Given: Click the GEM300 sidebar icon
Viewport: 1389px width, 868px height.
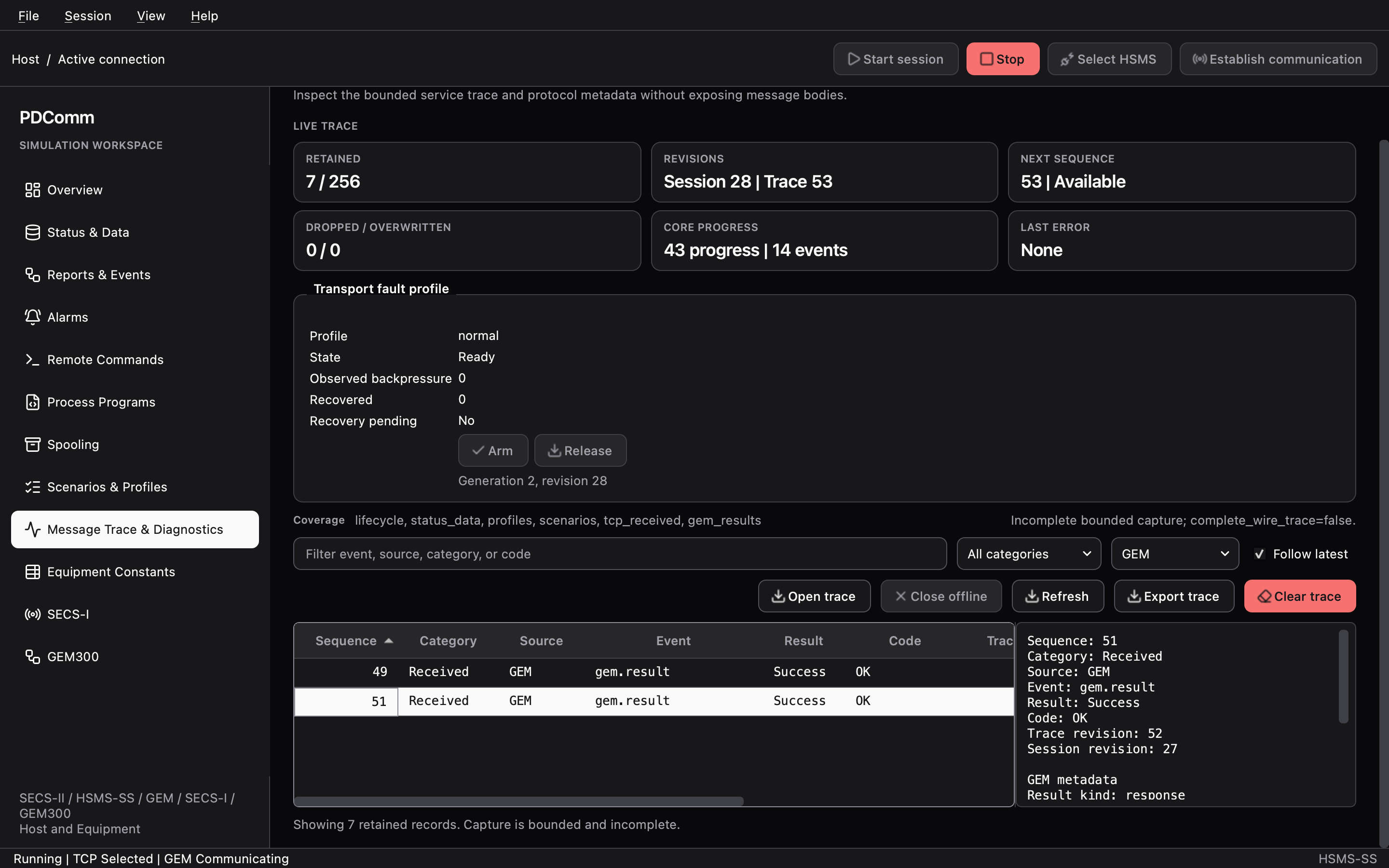Looking at the screenshot, I should pos(33,657).
